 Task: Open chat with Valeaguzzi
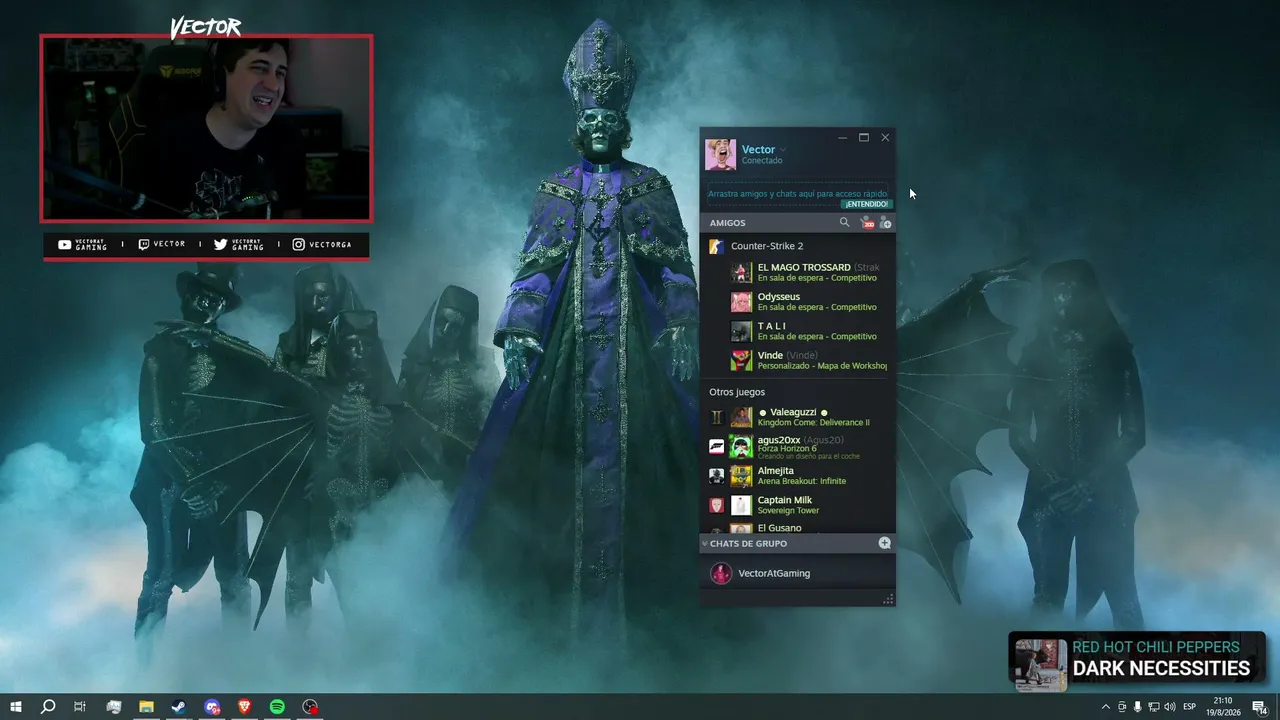tap(798, 417)
